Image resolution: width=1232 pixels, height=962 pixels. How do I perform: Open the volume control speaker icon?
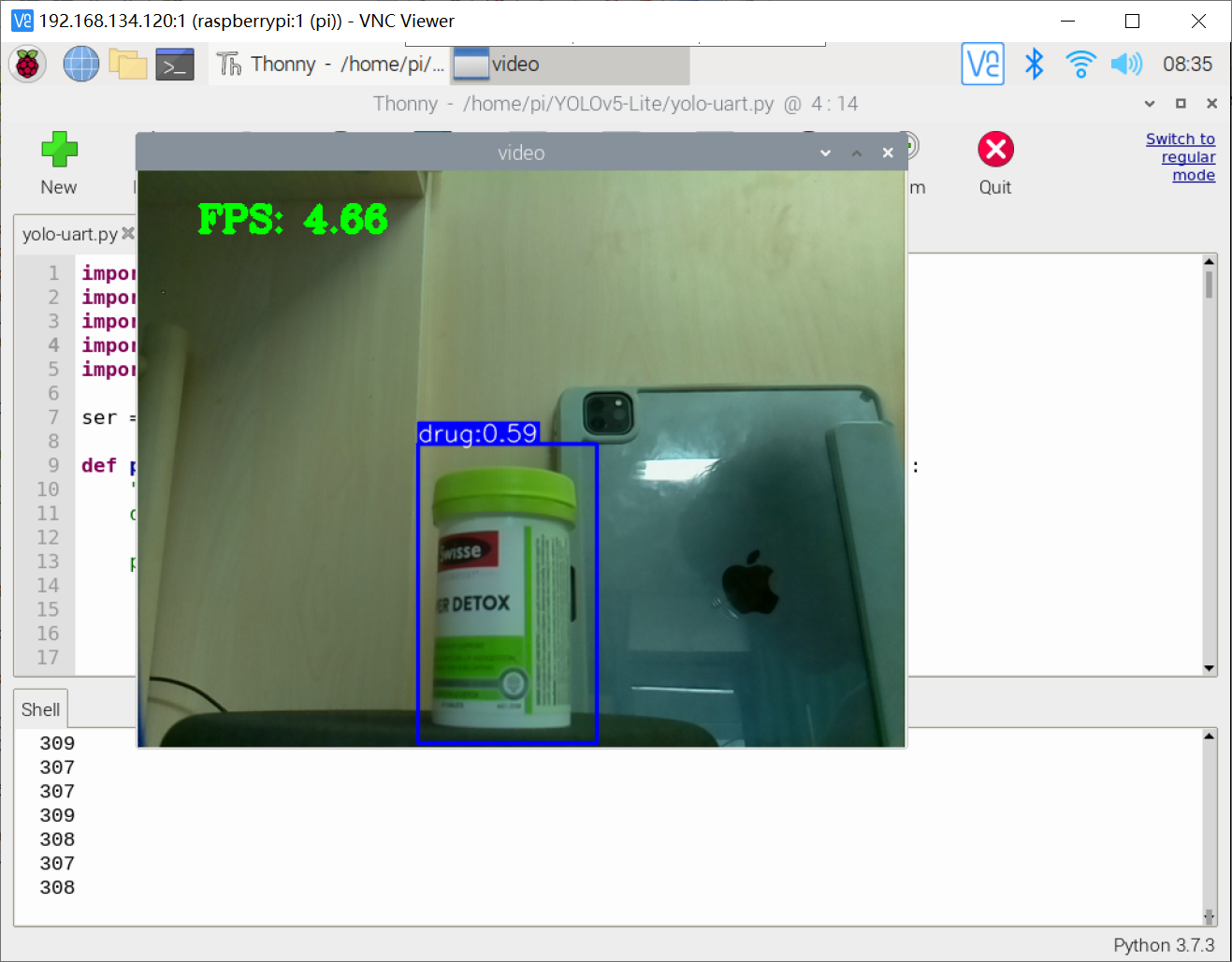pos(1126,65)
